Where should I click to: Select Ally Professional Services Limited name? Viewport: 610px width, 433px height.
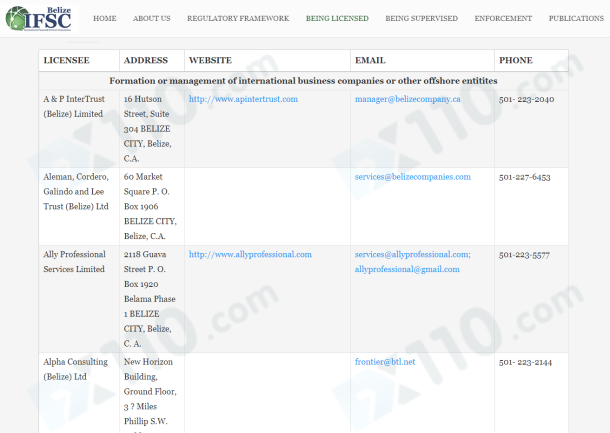click(74, 262)
